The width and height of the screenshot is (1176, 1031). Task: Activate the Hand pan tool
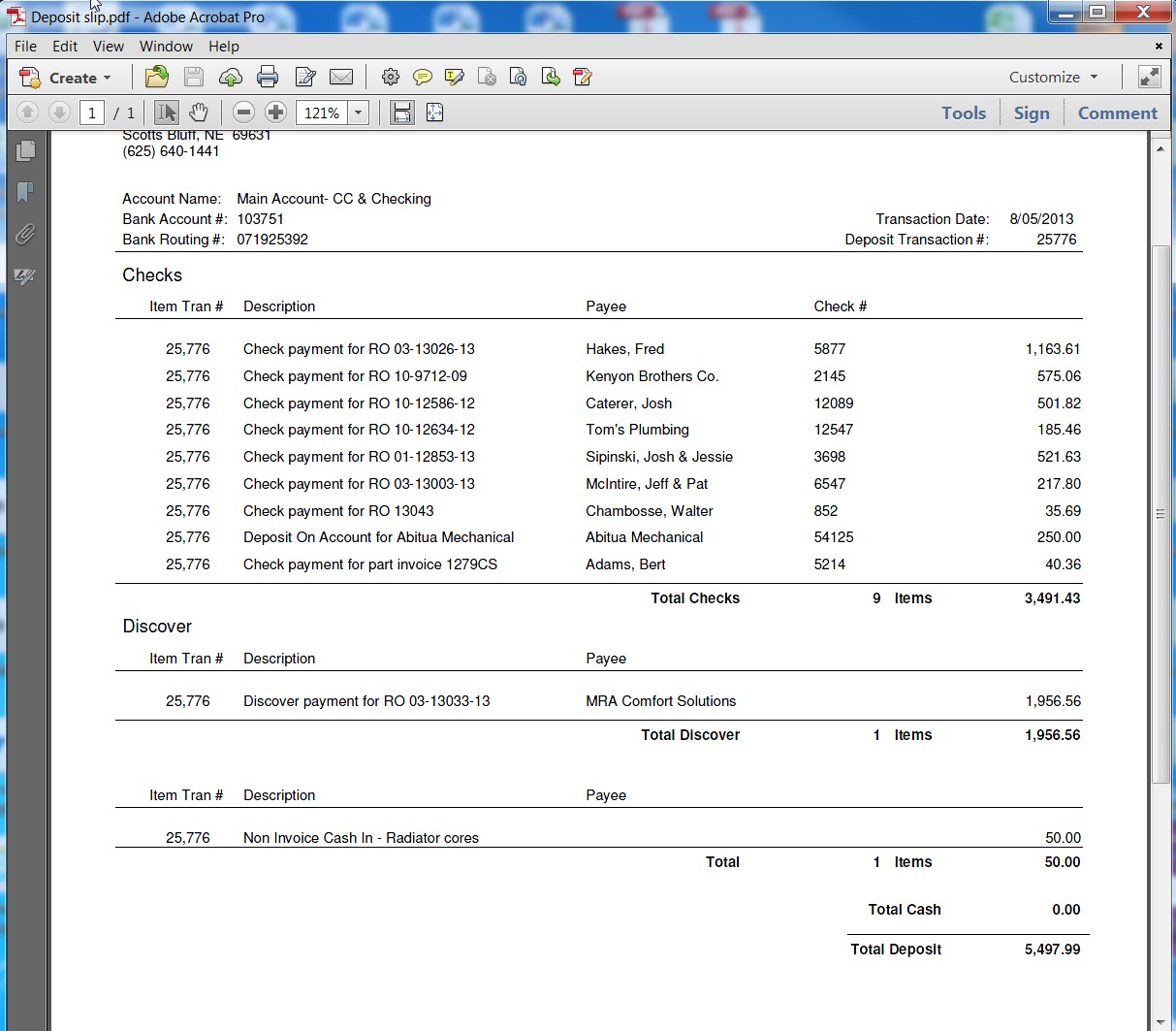tap(199, 113)
